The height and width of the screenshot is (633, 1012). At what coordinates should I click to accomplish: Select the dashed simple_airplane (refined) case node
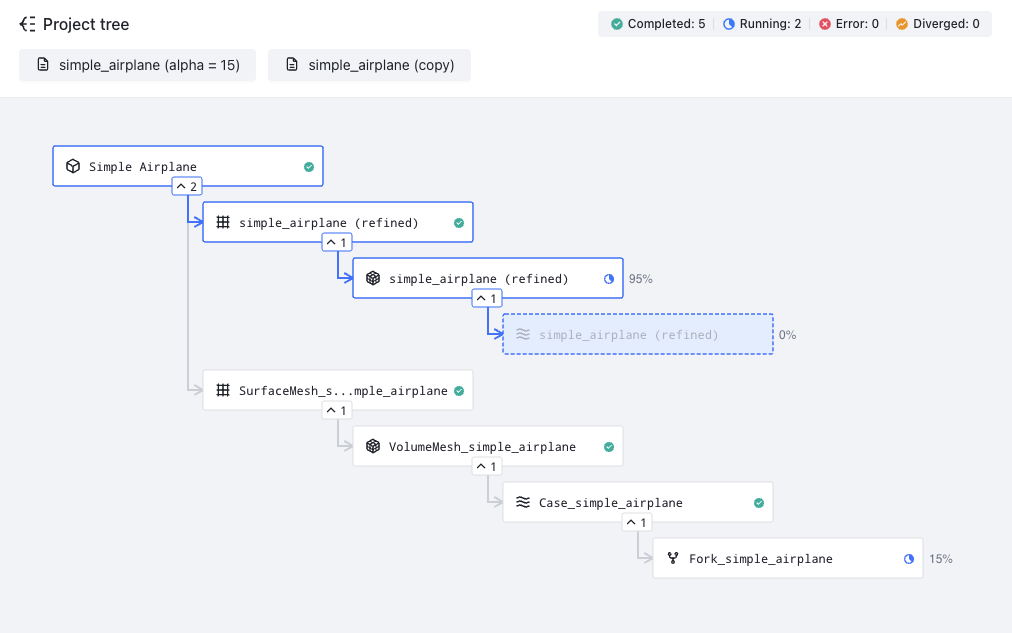pos(638,334)
